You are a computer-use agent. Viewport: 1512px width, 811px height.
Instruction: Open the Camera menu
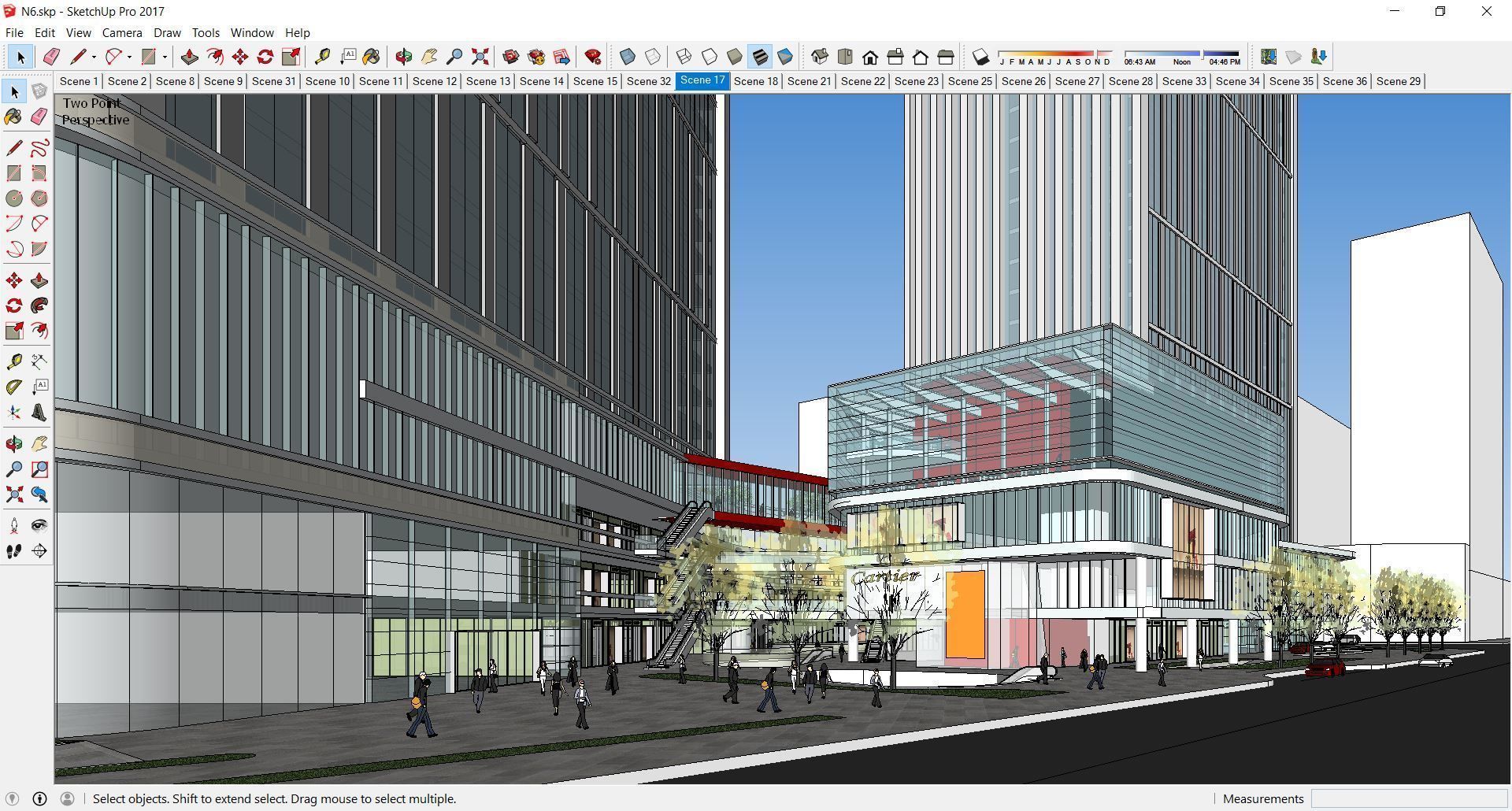coord(122,32)
